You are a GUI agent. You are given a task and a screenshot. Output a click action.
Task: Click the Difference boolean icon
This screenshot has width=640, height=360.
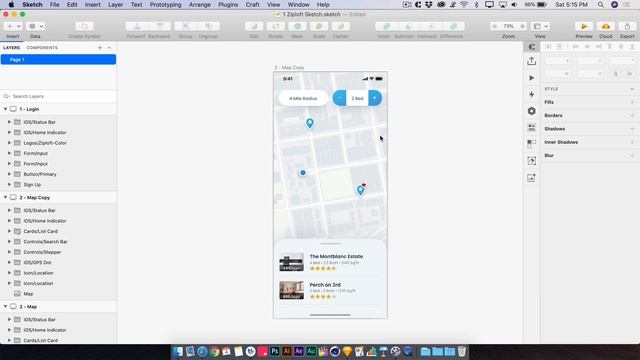pyautogui.click(x=453, y=27)
